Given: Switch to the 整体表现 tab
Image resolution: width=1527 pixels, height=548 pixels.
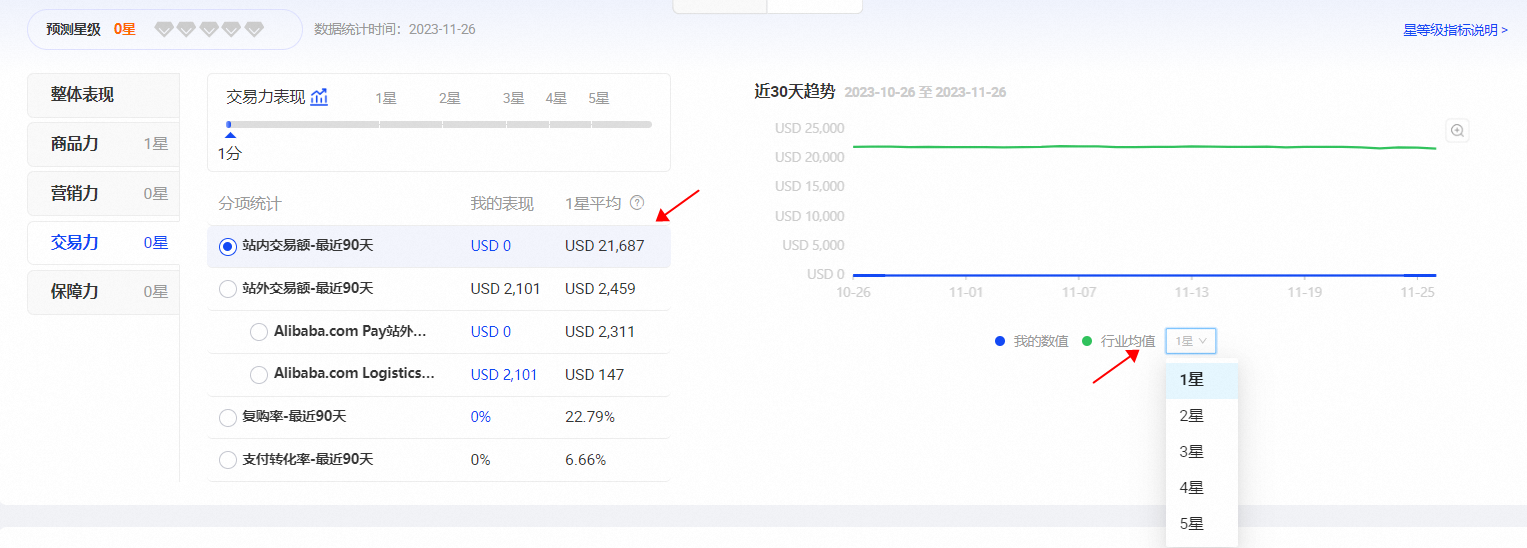Looking at the screenshot, I should [x=83, y=95].
